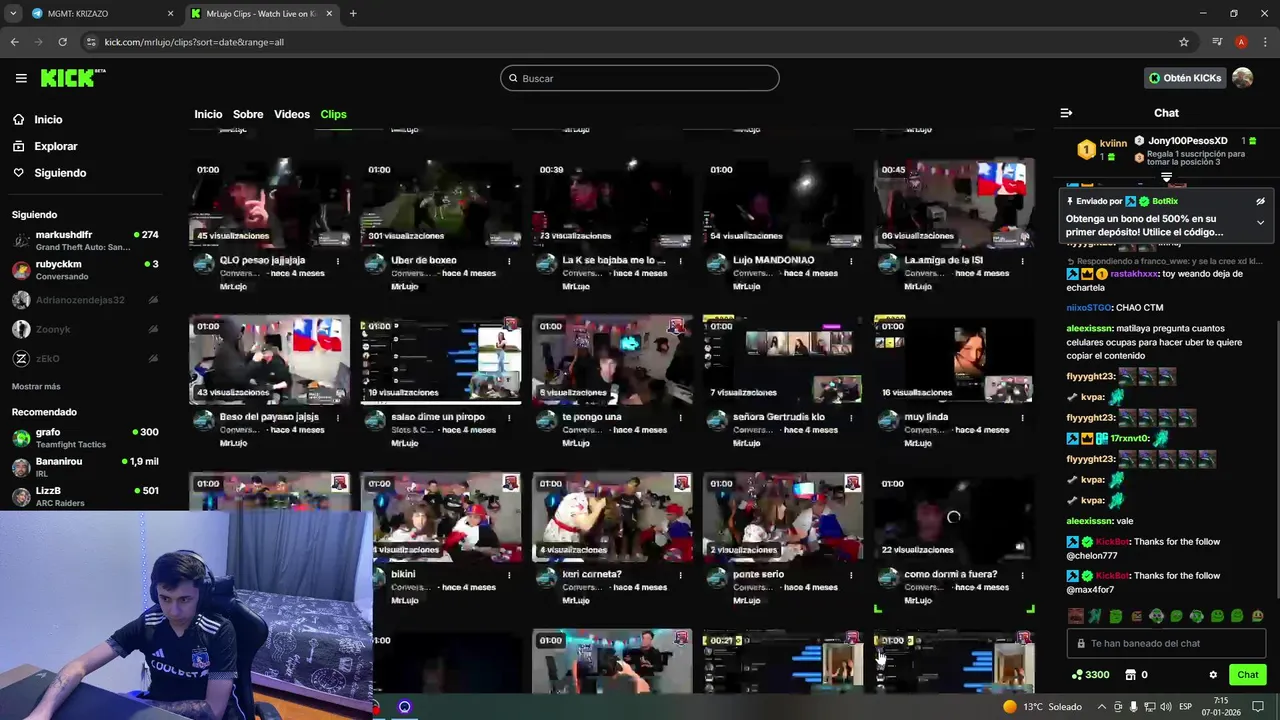Click the ponte serio clip title
The height and width of the screenshot is (720, 1280).
point(758,574)
